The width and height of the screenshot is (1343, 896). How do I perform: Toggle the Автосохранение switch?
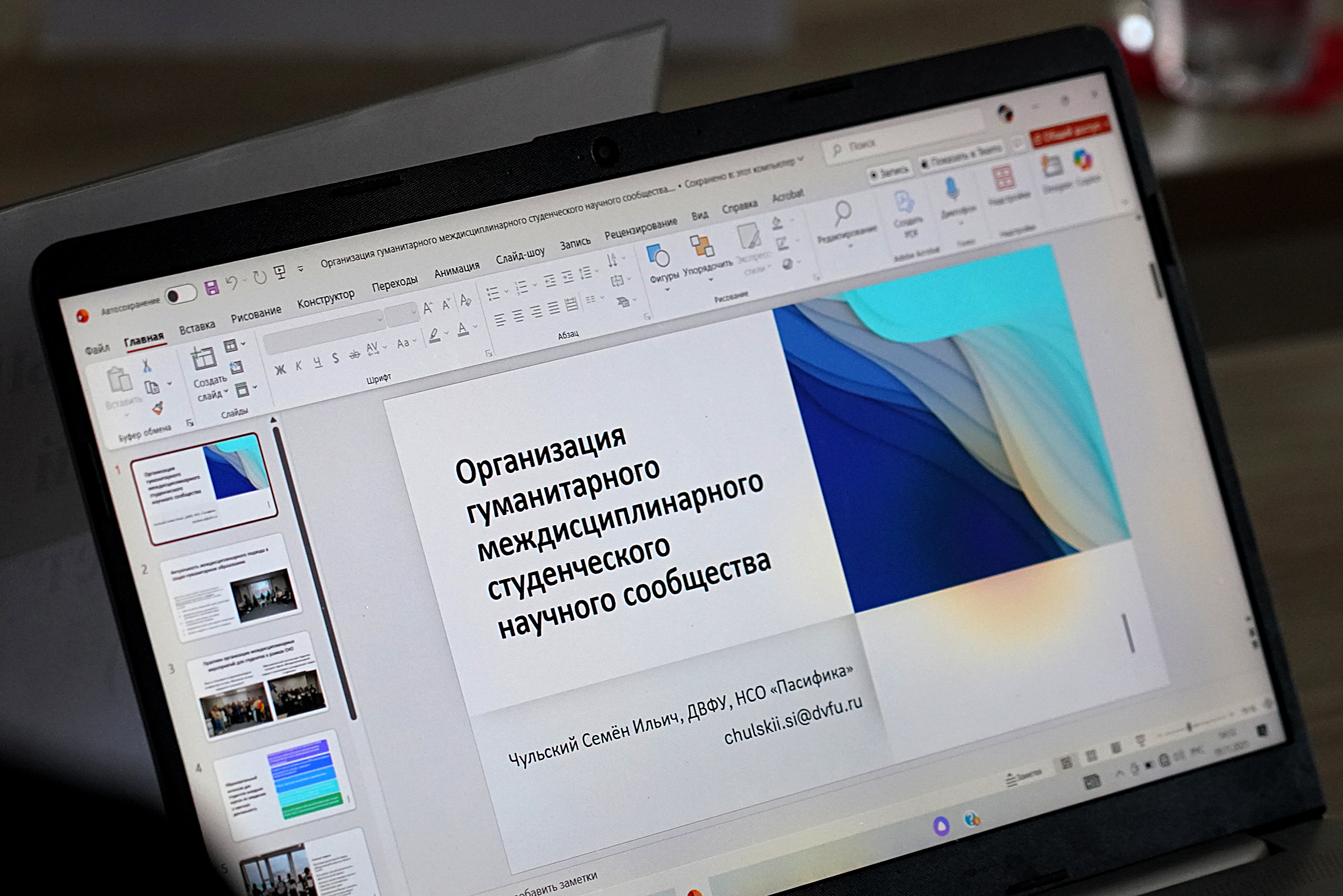pos(181,296)
